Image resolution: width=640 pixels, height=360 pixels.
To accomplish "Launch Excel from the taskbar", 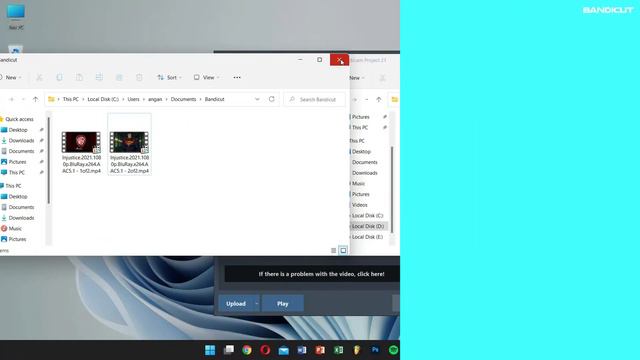I will pyautogui.click(x=338, y=350).
